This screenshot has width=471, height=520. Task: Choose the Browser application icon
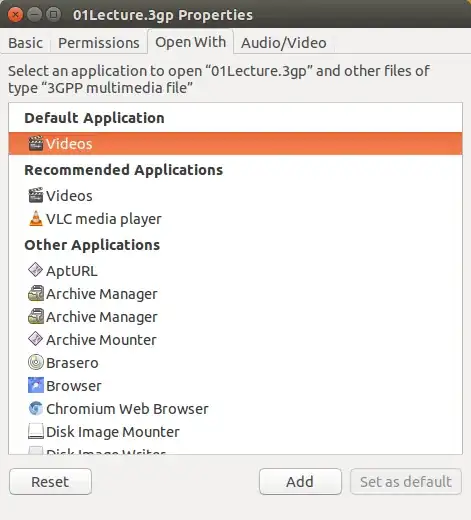click(36, 385)
